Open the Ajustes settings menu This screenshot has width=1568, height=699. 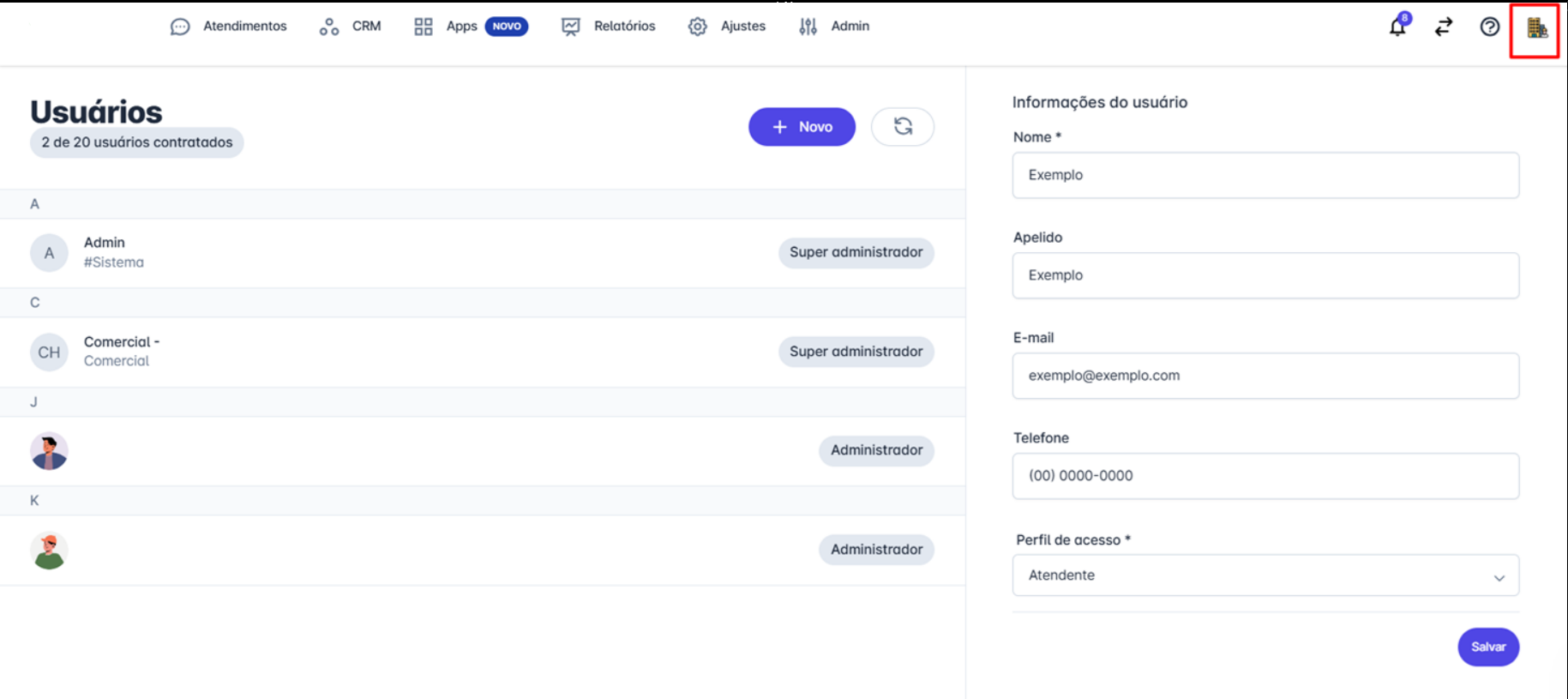[x=727, y=27]
